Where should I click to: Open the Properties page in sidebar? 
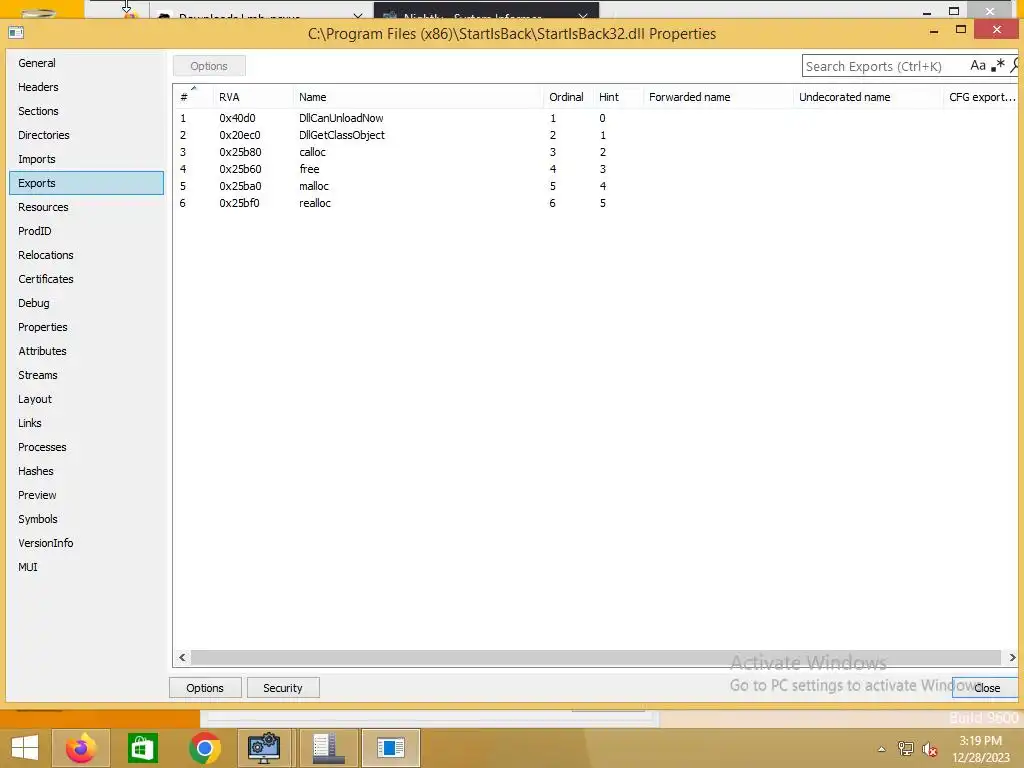86,327
